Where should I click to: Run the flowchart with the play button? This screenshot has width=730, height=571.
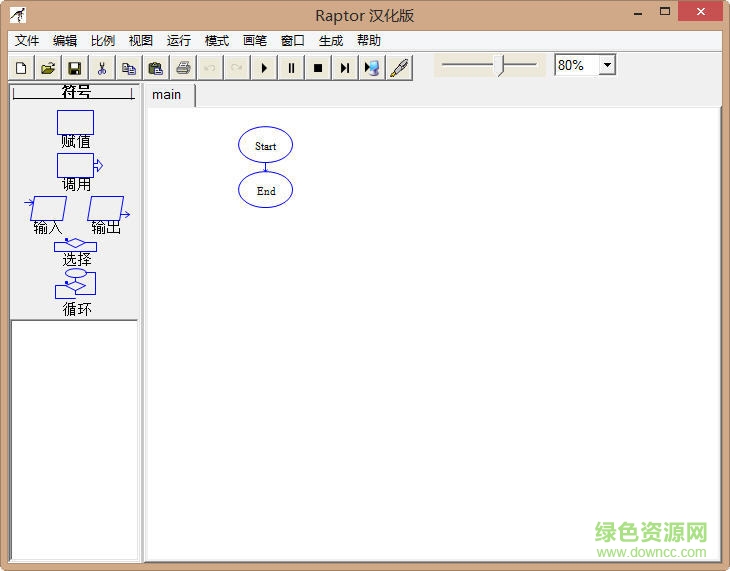click(264, 68)
